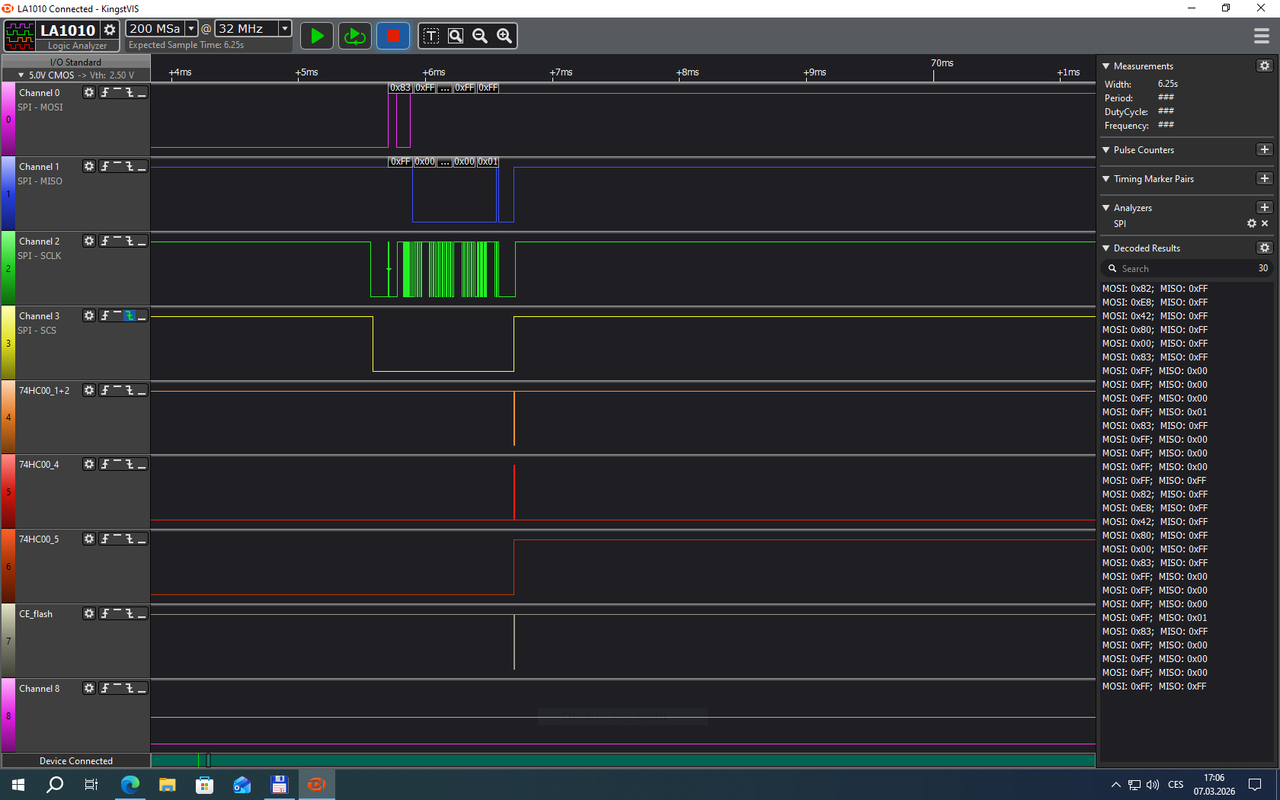Click the Width measurement value 6.25s

(1167, 84)
